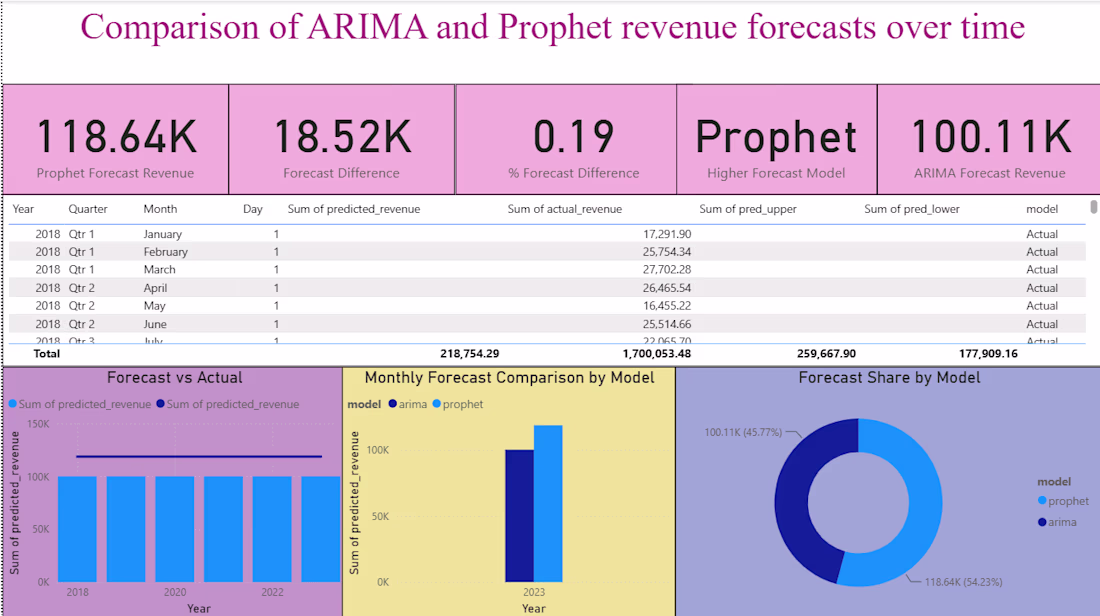The width and height of the screenshot is (1100, 616).
Task: Sort table by the Quarter column header
Action: (88, 209)
